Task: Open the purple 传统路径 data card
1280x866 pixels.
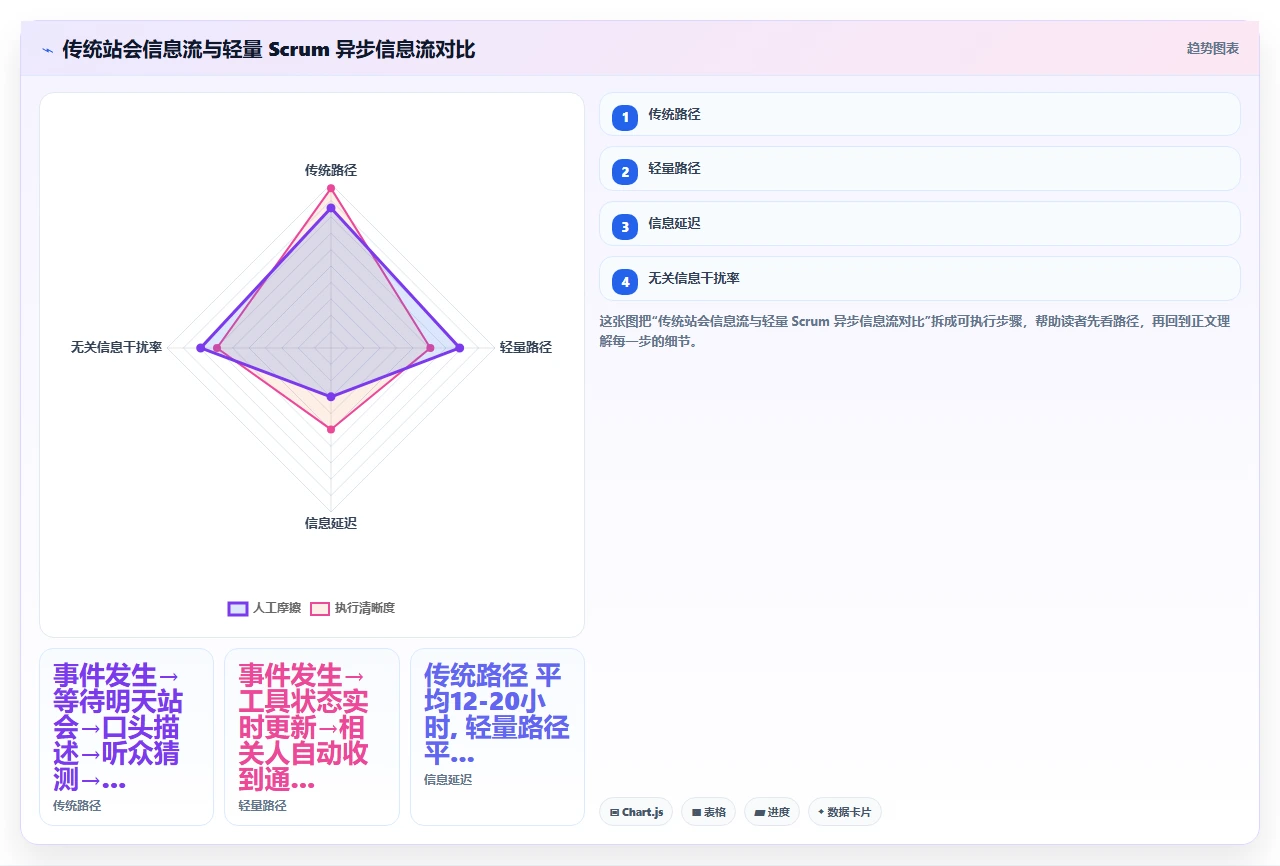Action: [126, 737]
